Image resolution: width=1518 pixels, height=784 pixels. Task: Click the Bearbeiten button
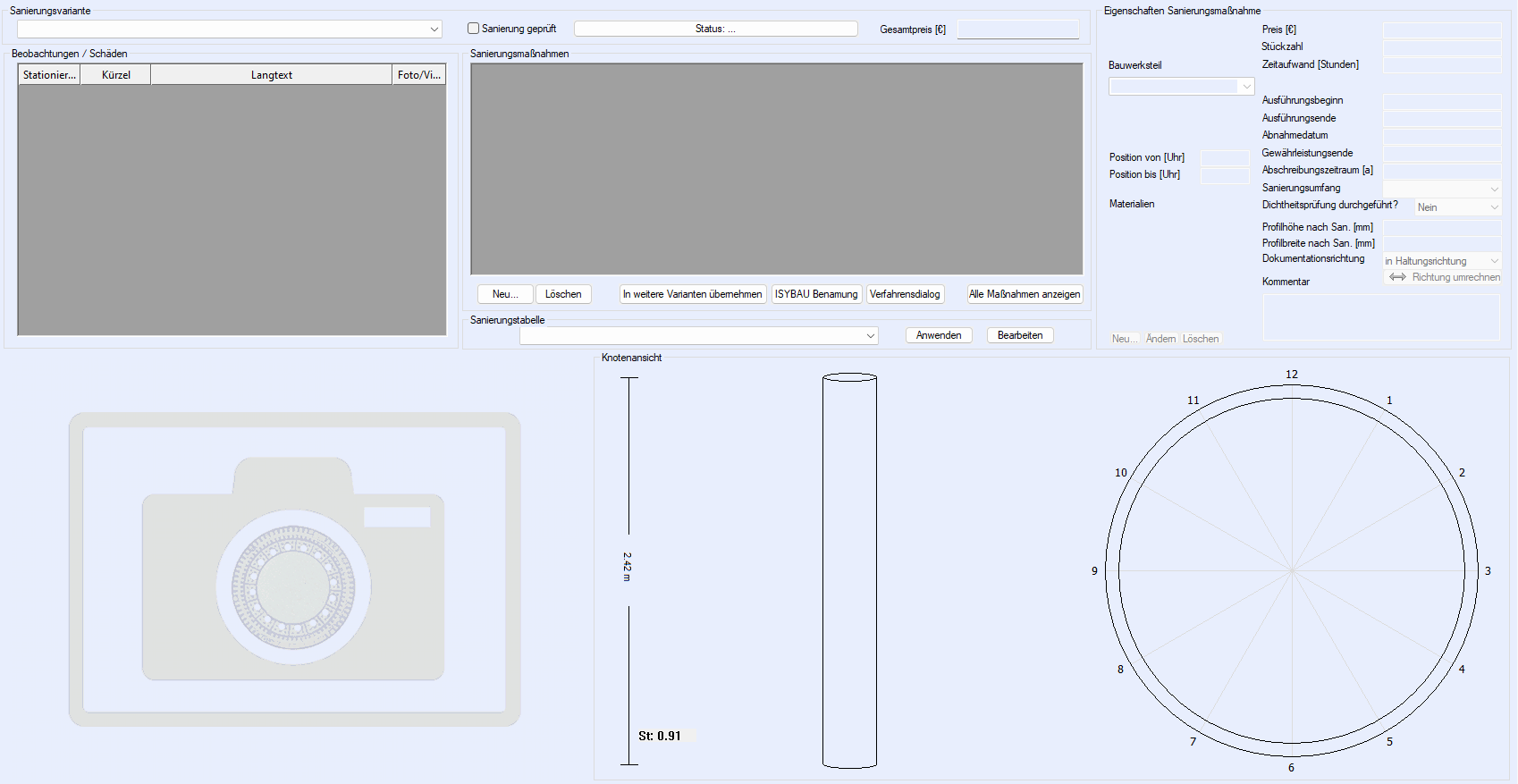pyautogui.click(x=1020, y=335)
